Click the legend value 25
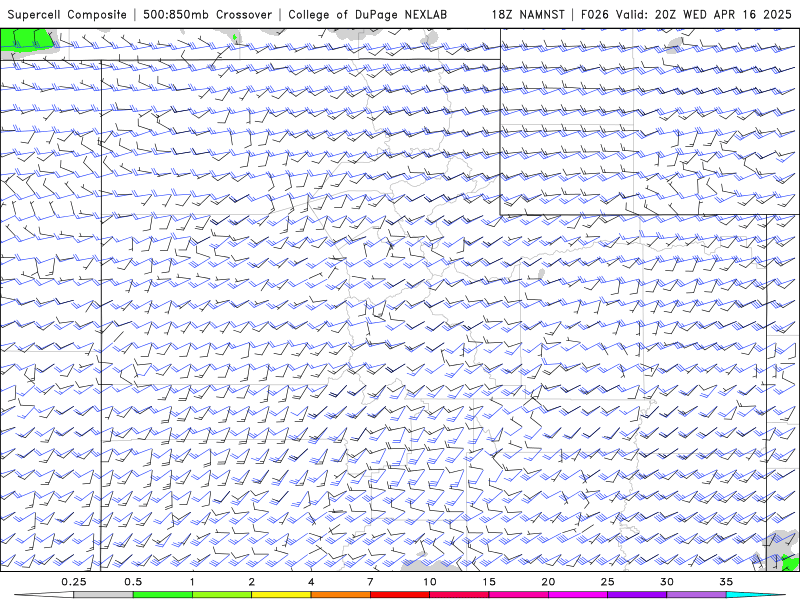Viewport: 800px width, 600px height. [x=607, y=582]
